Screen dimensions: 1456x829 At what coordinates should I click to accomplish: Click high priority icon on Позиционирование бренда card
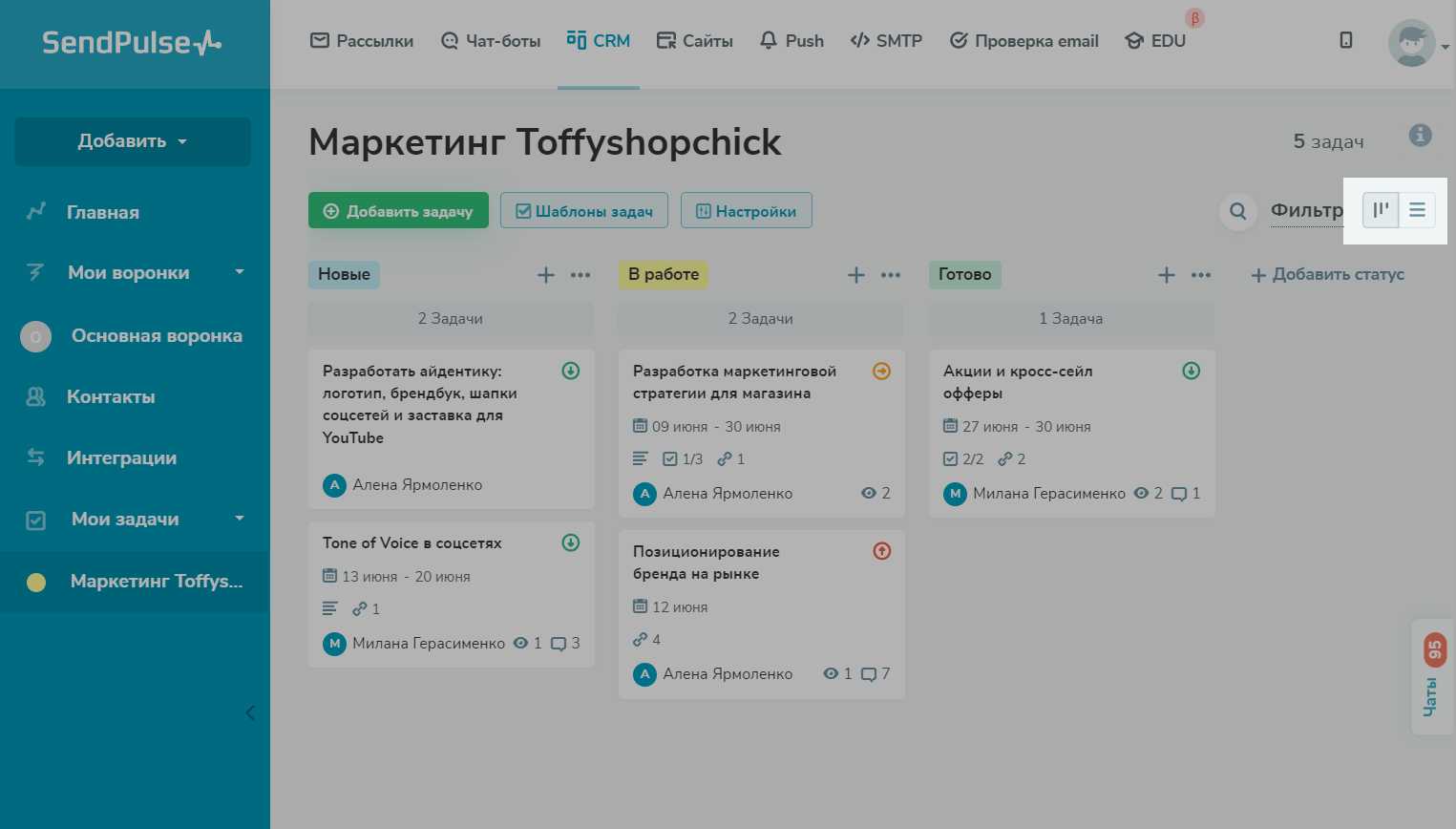(x=882, y=551)
